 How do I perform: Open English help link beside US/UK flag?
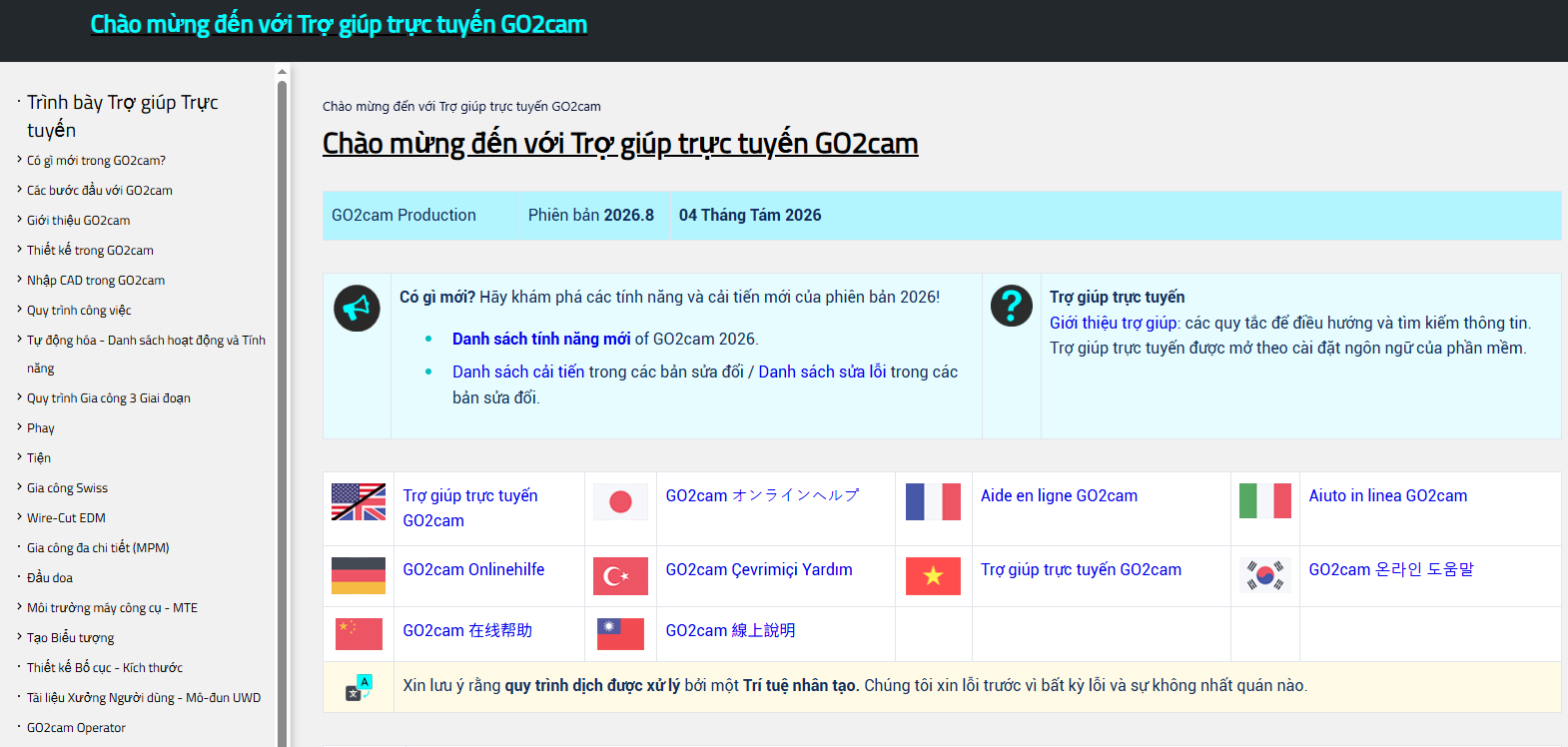pyautogui.click(x=470, y=508)
